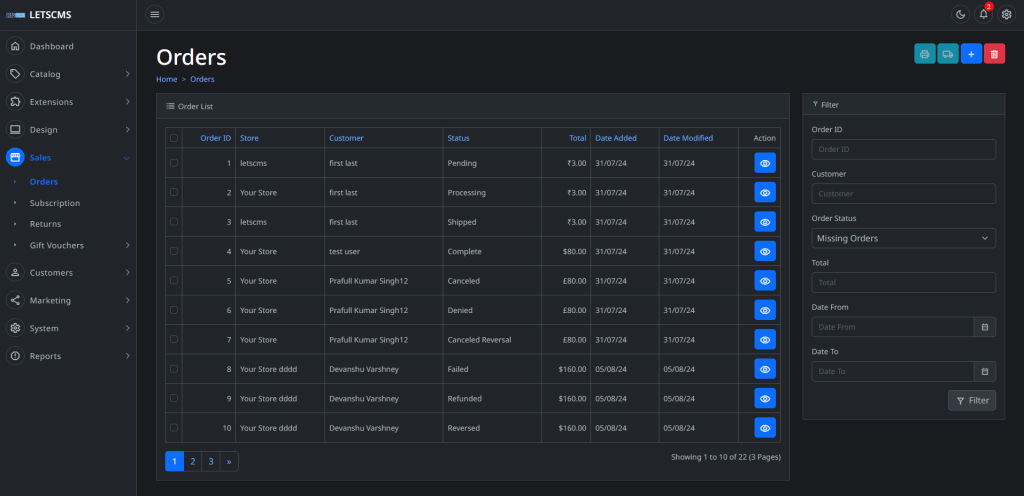The width and height of the screenshot is (1024, 496).
Task: Go to page 2 of orders
Action: point(192,461)
